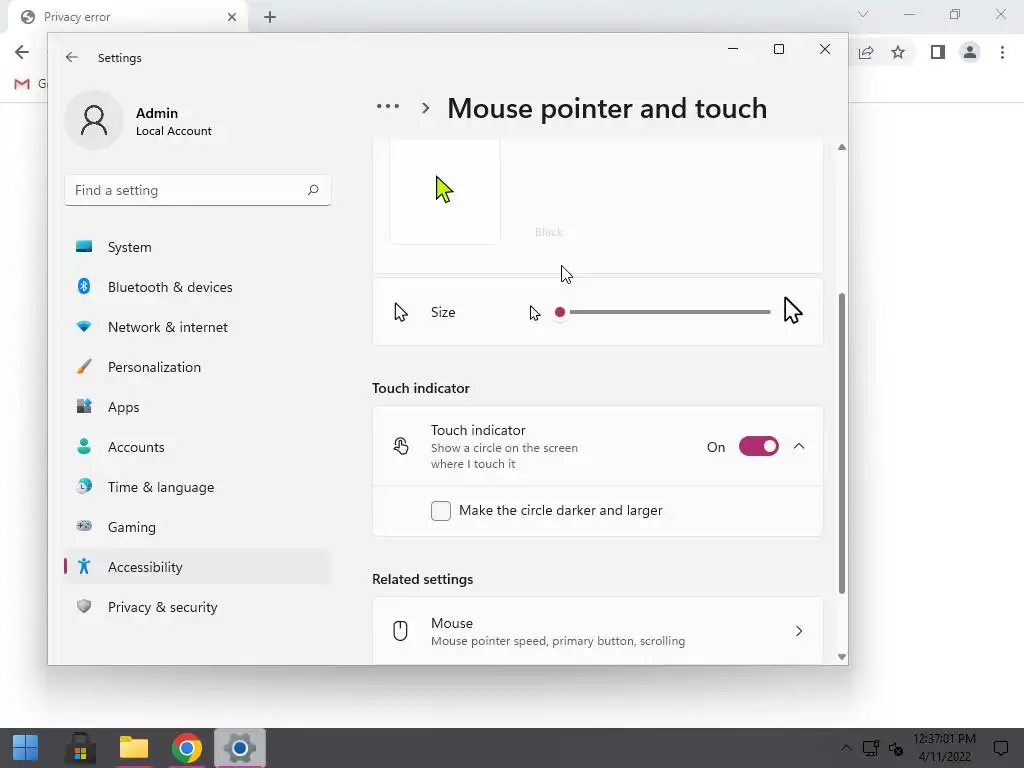Open System settings category

click(197, 247)
